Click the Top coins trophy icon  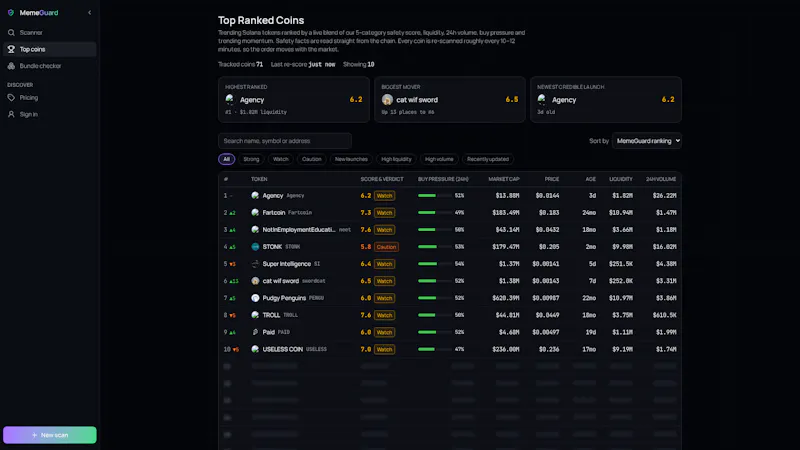coord(11,49)
